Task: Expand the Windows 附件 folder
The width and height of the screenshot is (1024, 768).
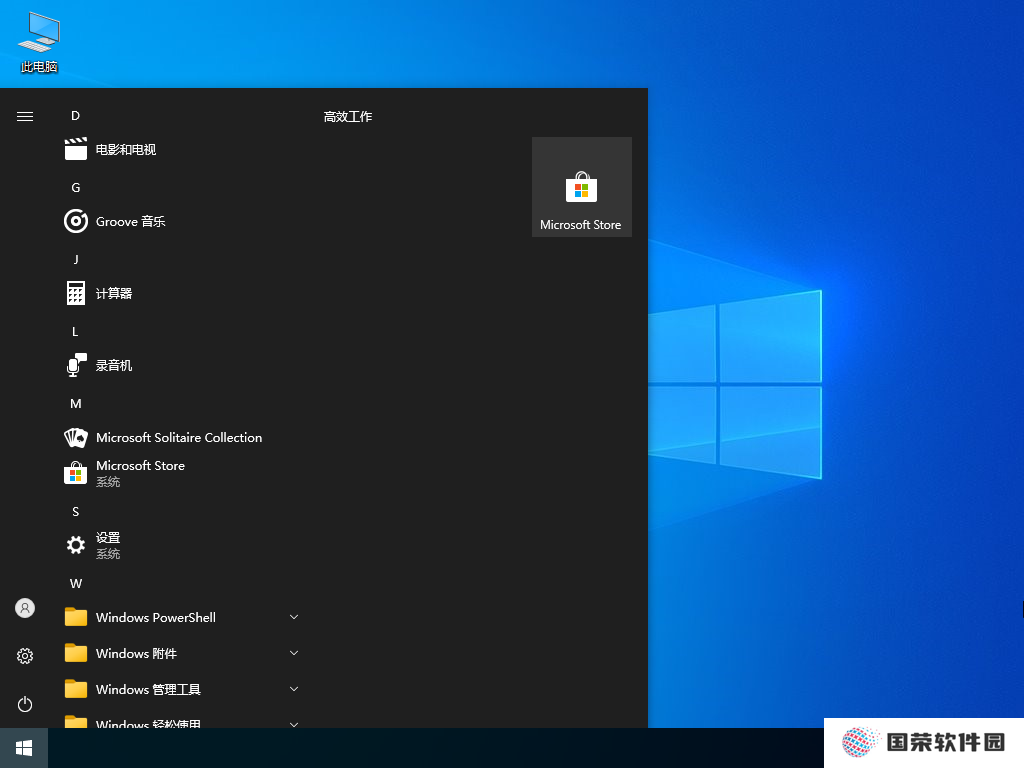Action: 182,653
